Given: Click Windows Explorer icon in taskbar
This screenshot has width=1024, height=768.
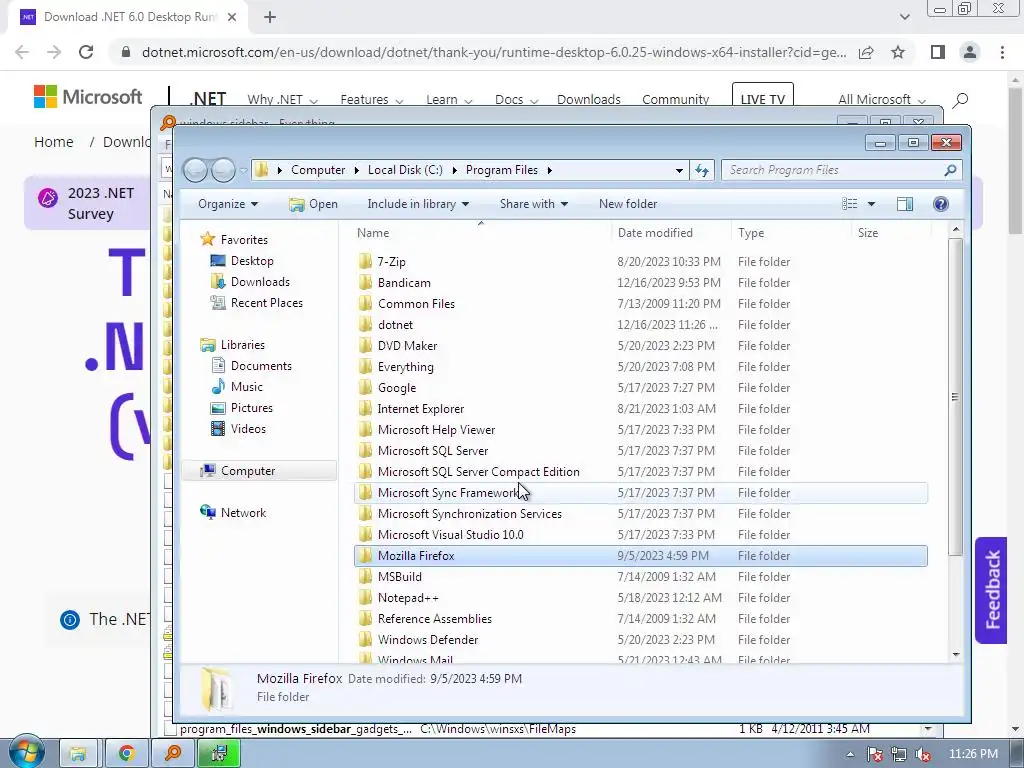Looking at the screenshot, I should pos(78,754).
